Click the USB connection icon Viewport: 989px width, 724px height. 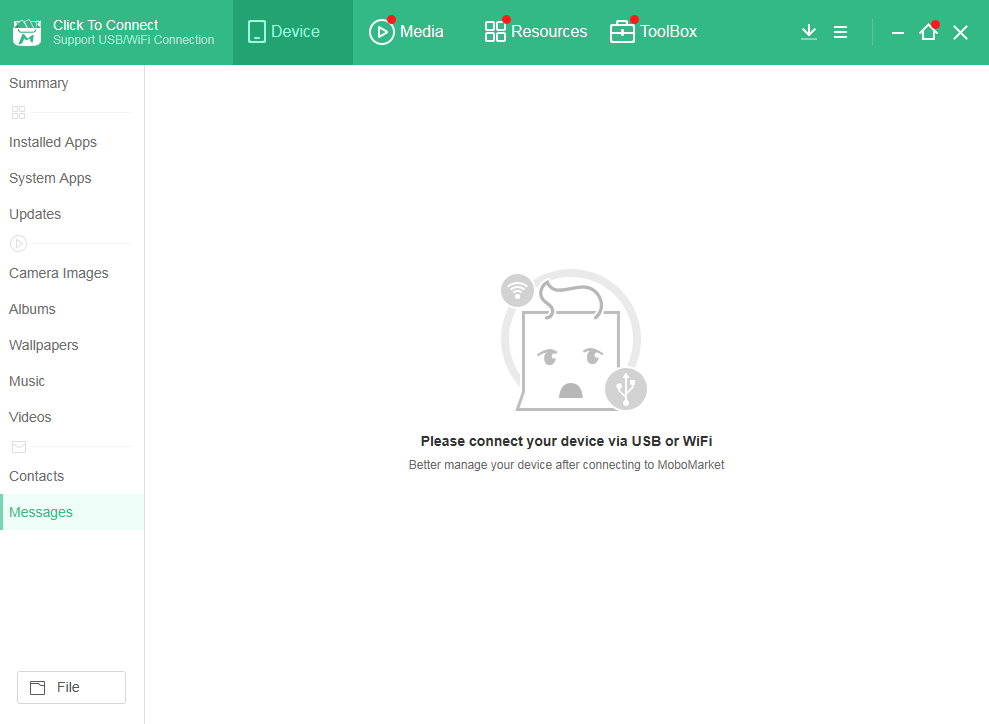pos(626,388)
